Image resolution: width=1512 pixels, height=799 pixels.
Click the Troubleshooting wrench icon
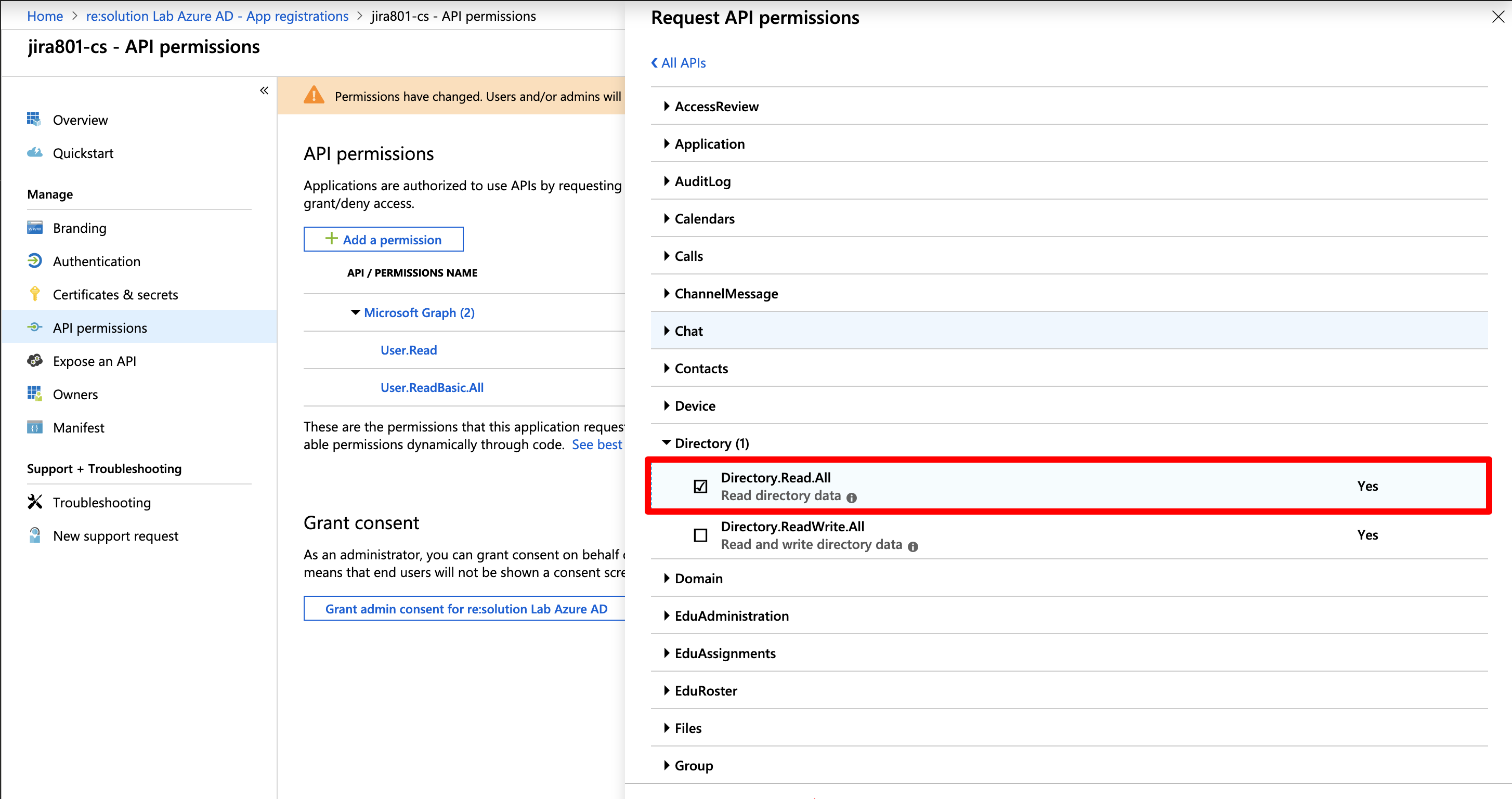(x=35, y=502)
